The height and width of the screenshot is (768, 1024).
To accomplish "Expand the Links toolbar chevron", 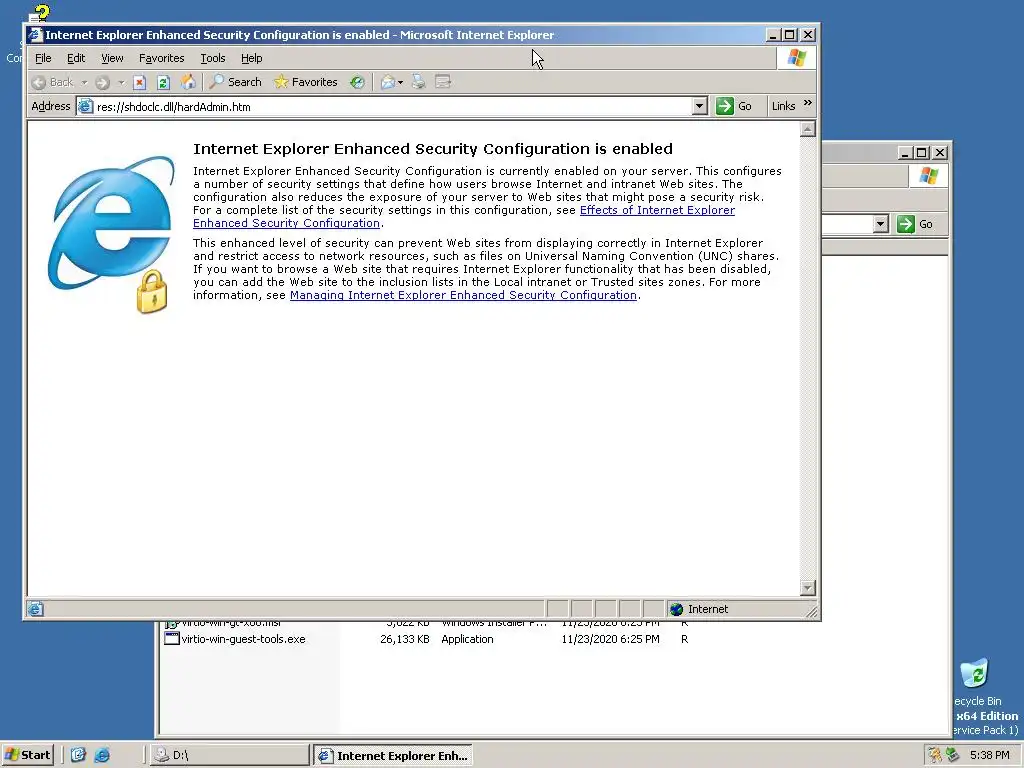I will point(808,103).
